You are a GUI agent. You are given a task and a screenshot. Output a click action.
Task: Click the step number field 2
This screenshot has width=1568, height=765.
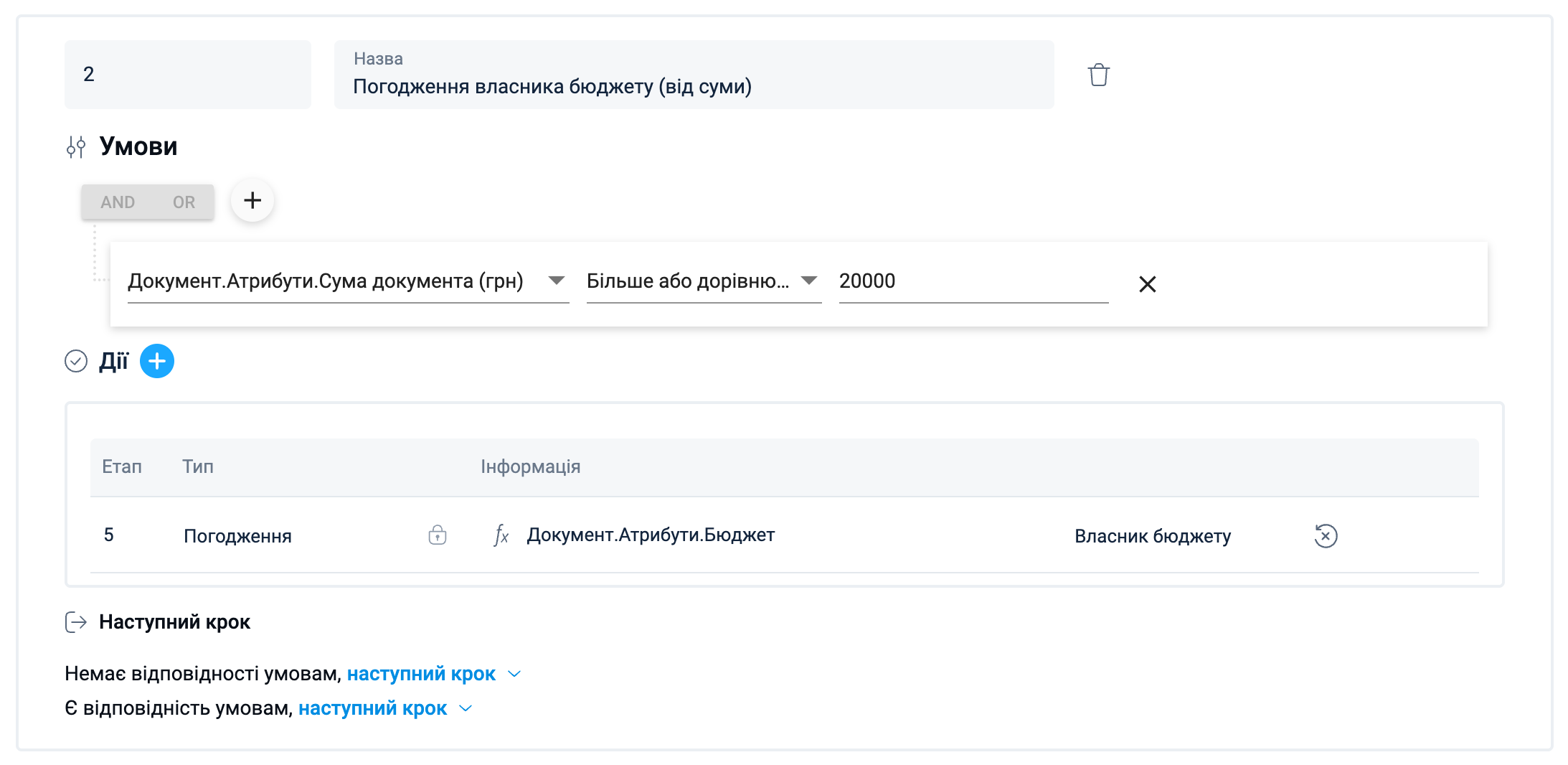tap(187, 75)
